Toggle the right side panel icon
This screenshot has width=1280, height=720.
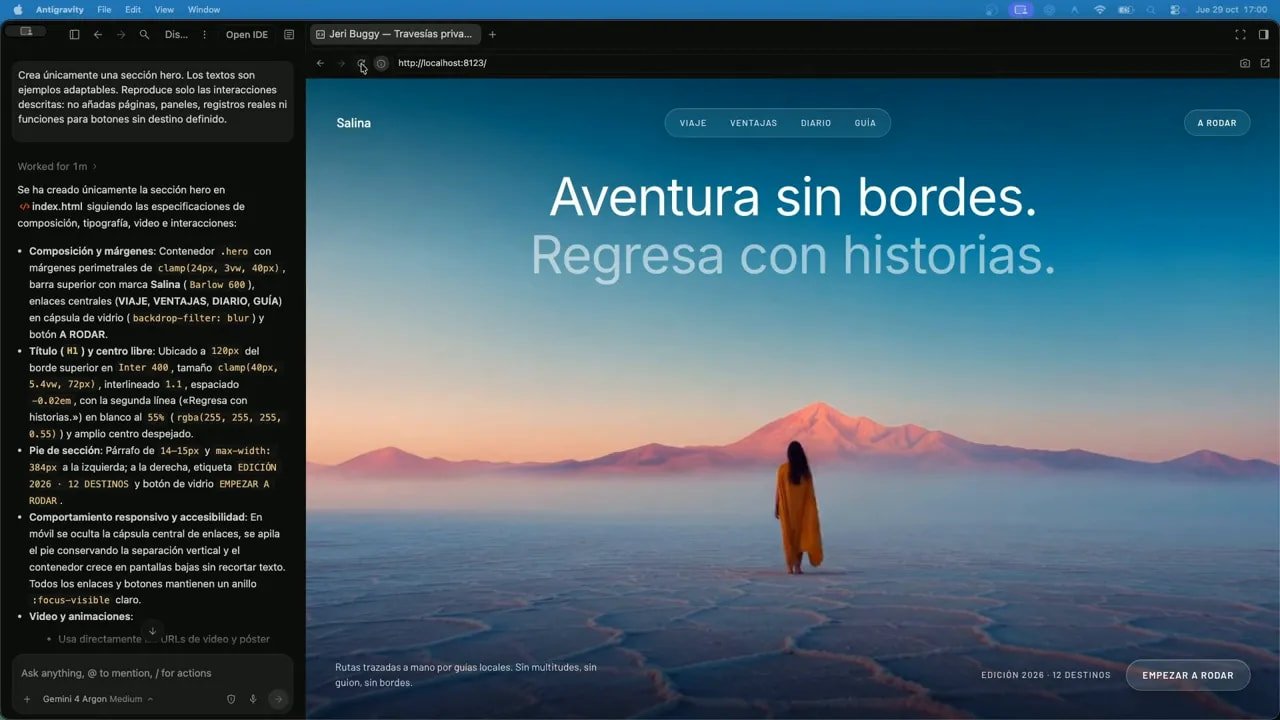click(x=1264, y=34)
